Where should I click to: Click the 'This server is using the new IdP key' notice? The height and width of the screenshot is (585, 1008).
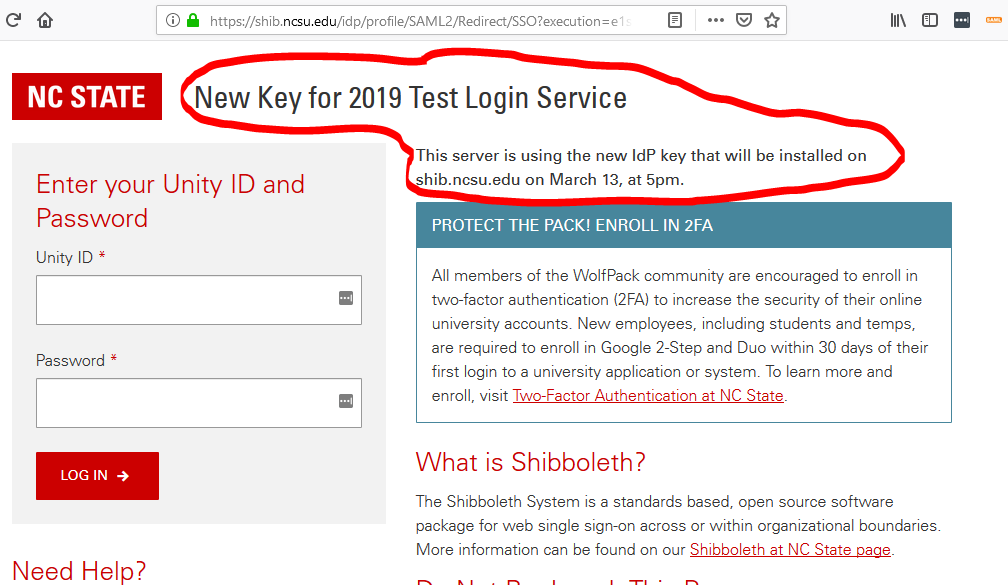coord(641,167)
